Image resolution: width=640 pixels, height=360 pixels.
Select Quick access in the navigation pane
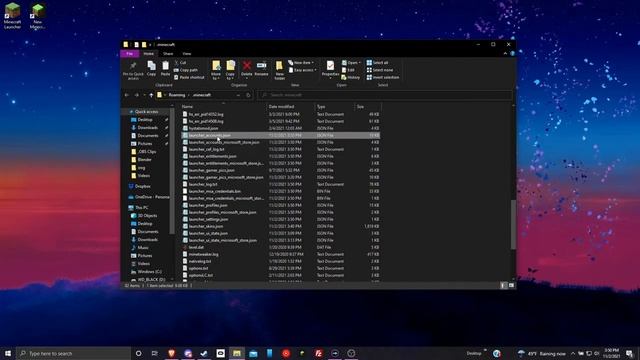[146, 111]
